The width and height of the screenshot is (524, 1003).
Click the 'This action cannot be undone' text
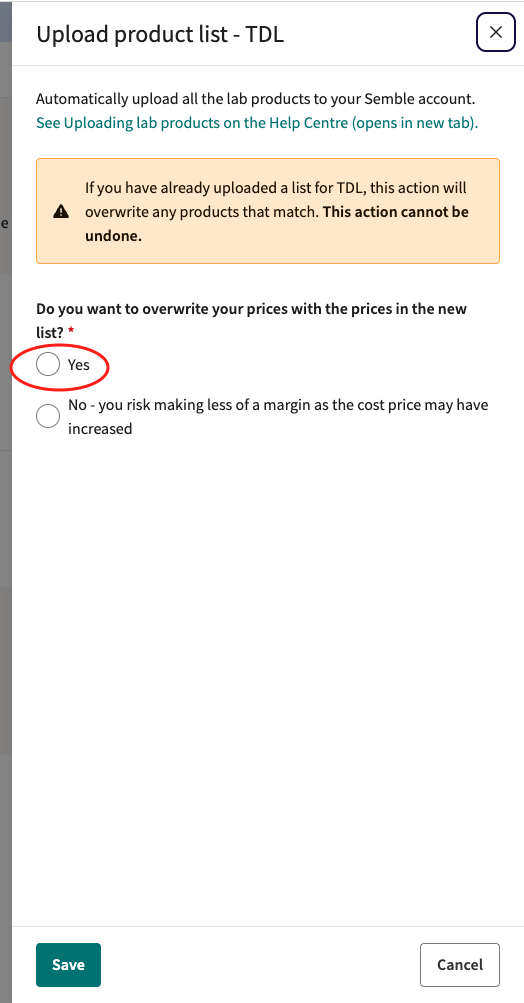[277, 223]
